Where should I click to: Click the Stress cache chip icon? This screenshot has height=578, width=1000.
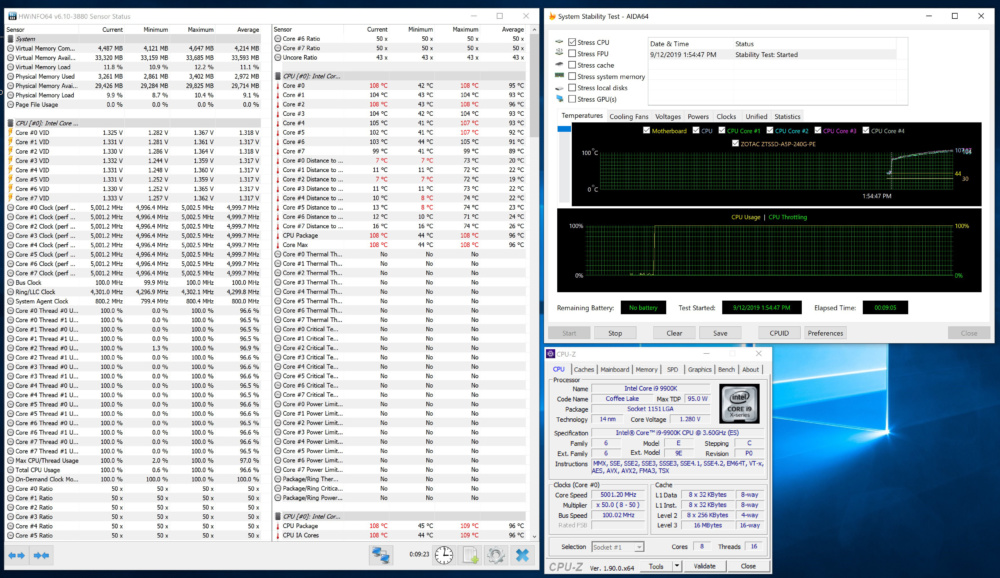tap(559, 64)
